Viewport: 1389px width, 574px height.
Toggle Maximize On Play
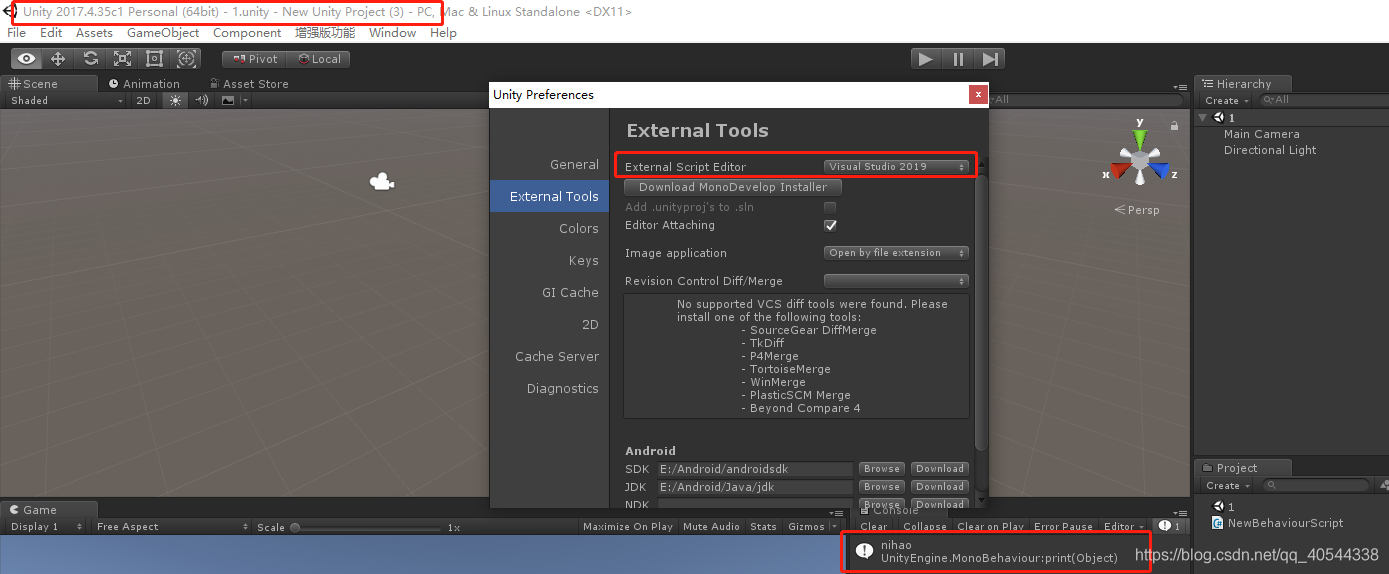(x=628, y=527)
